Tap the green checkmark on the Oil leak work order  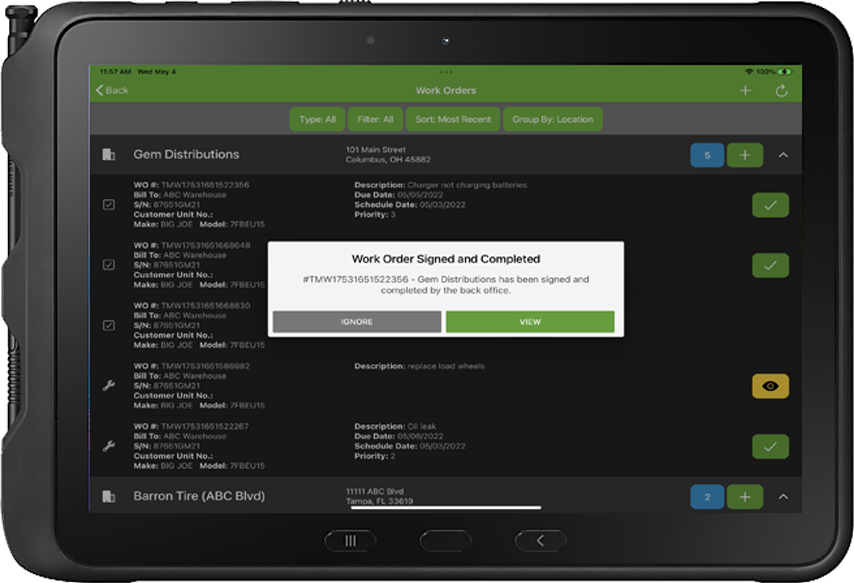(x=770, y=446)
